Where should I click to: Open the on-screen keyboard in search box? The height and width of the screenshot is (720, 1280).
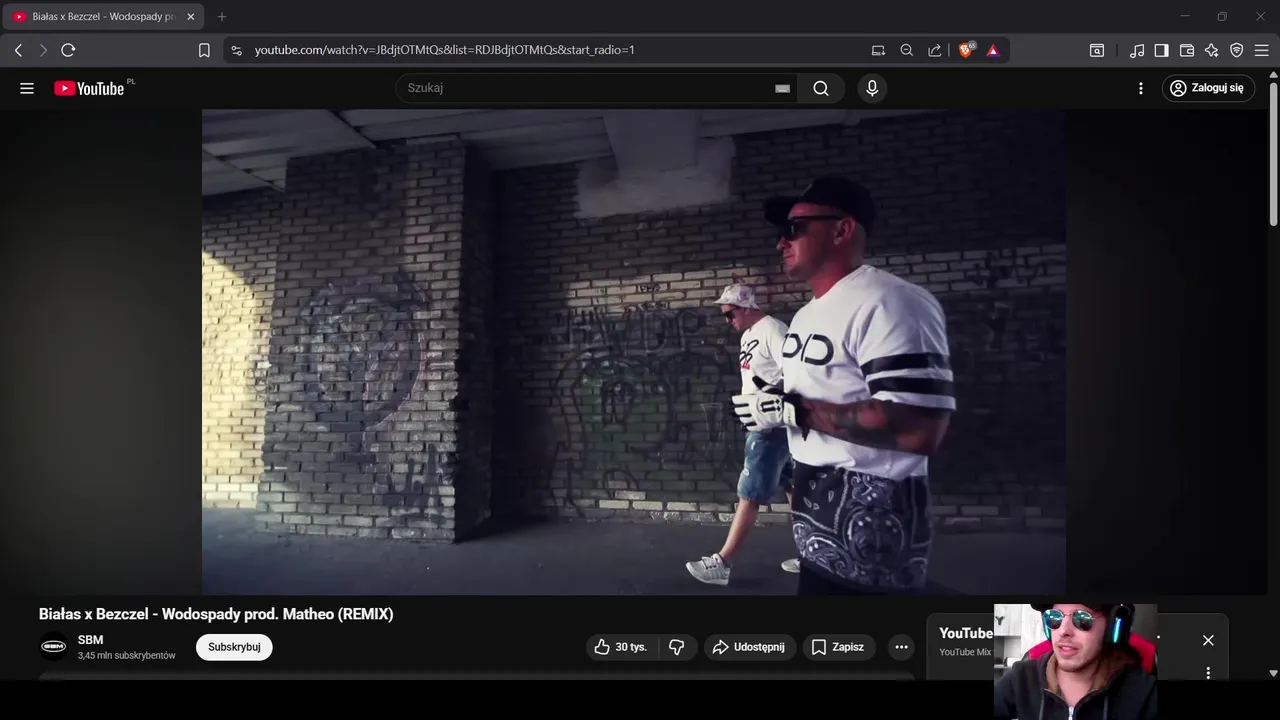pyautogui.click(x=783, y=88)
